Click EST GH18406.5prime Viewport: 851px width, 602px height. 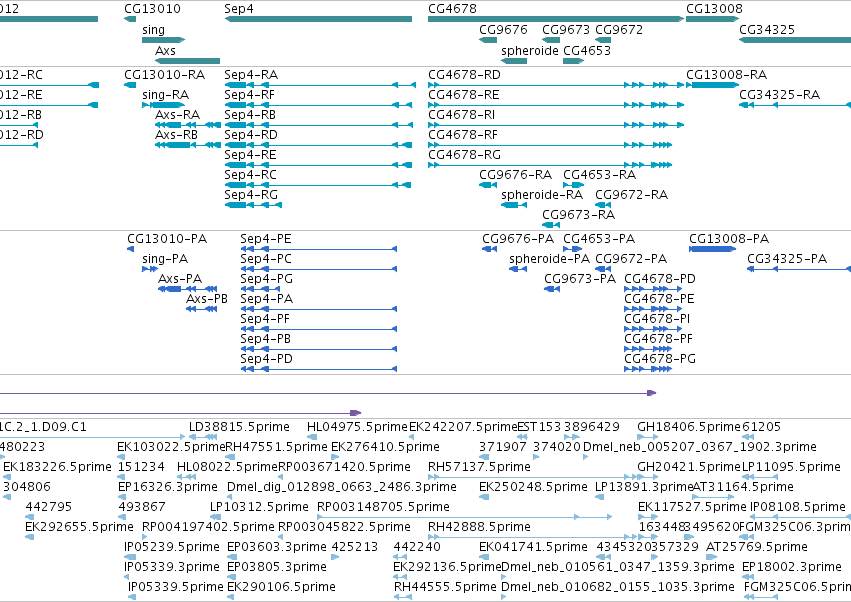[647, 438]
